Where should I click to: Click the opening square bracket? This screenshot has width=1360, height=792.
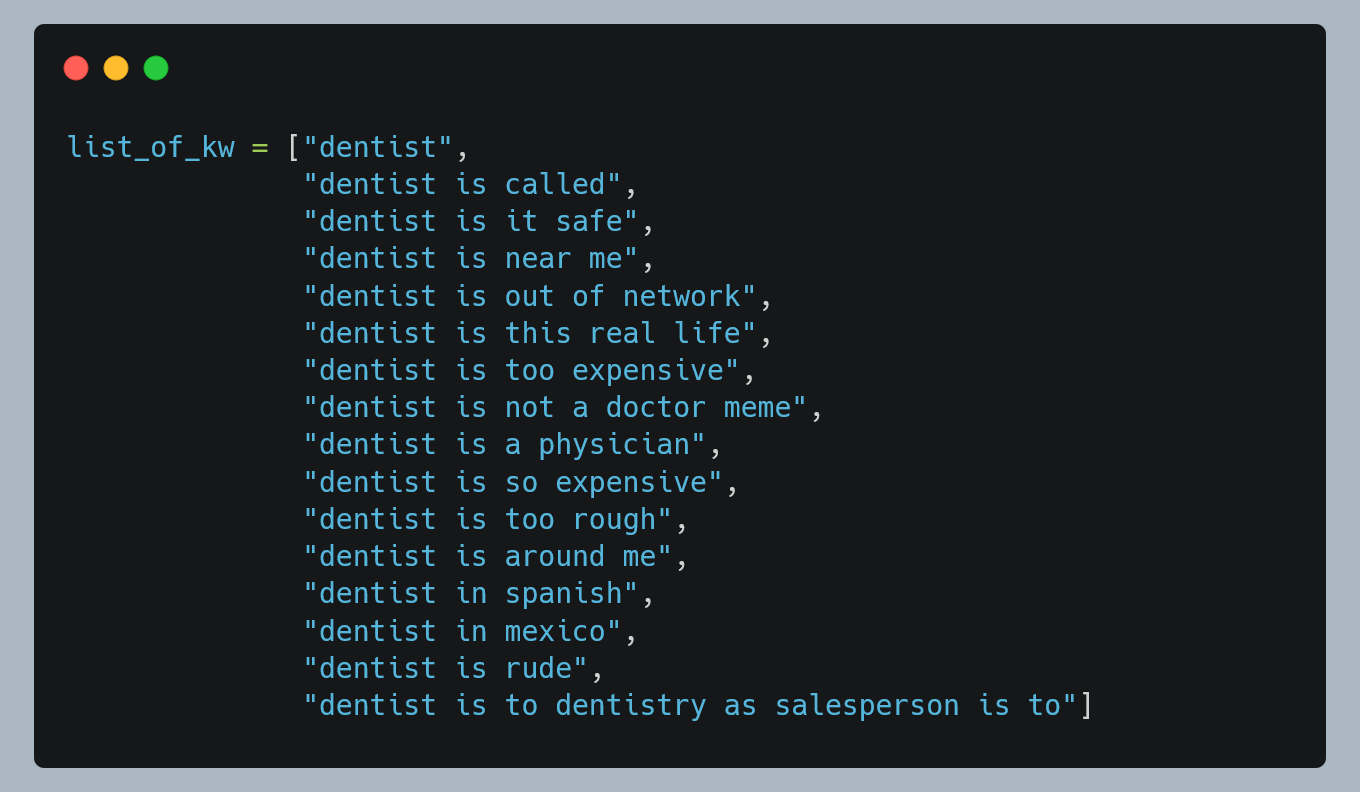293,148
